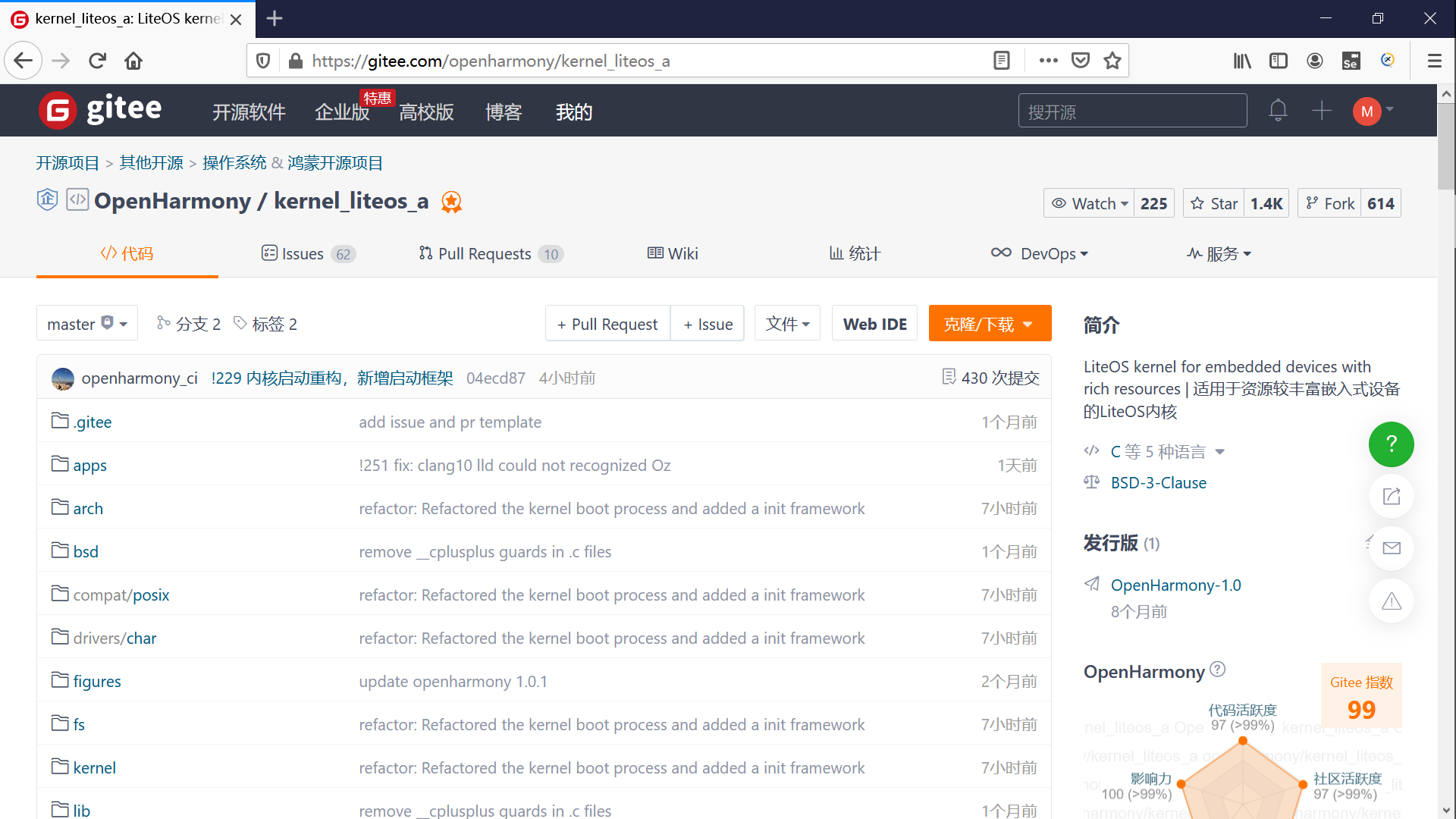Screen dimensions: 1456x819
Task: Open the kernel folder
Action: (95, 767)
